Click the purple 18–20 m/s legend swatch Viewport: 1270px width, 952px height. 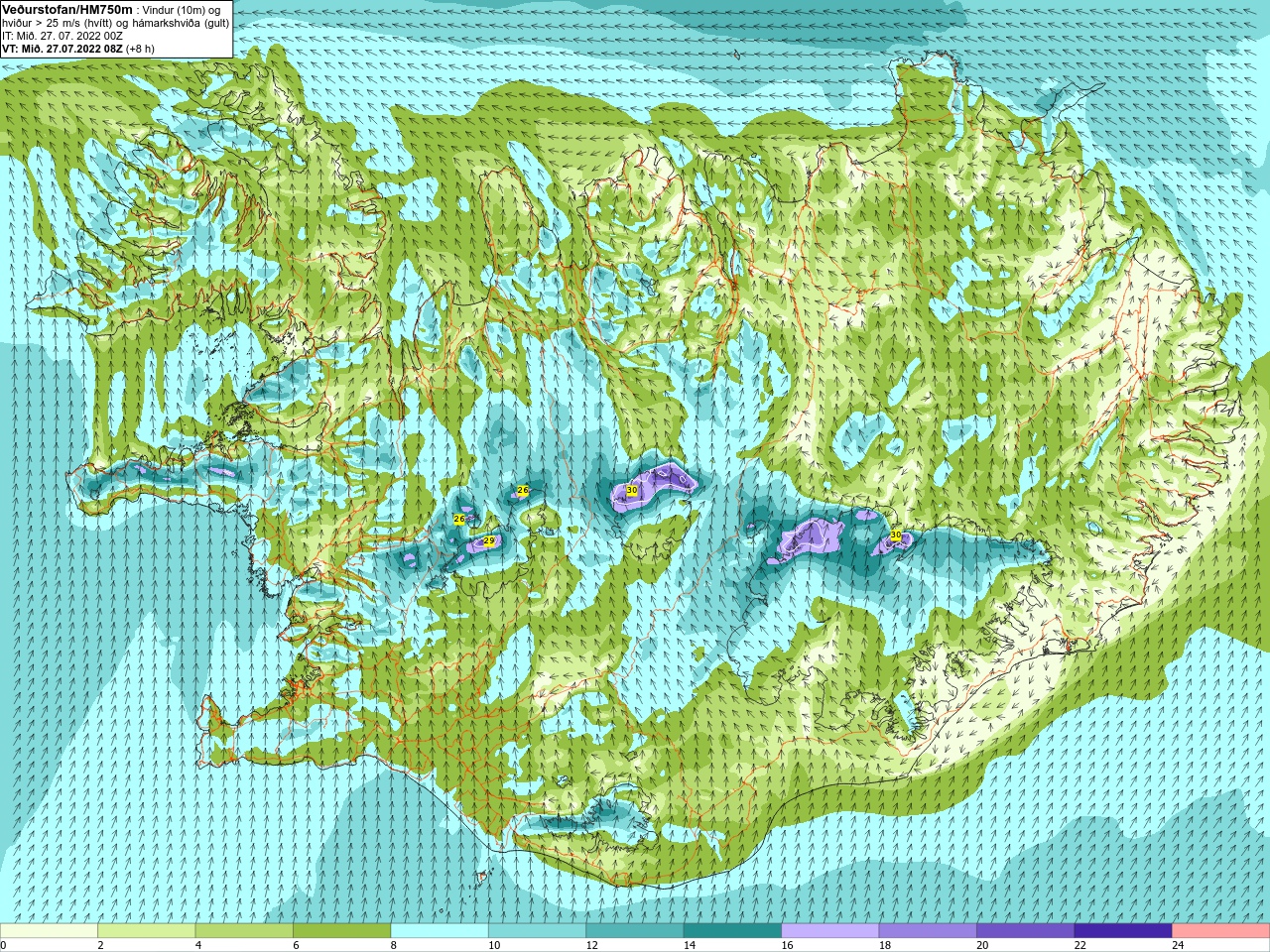(x=928, y=931)
